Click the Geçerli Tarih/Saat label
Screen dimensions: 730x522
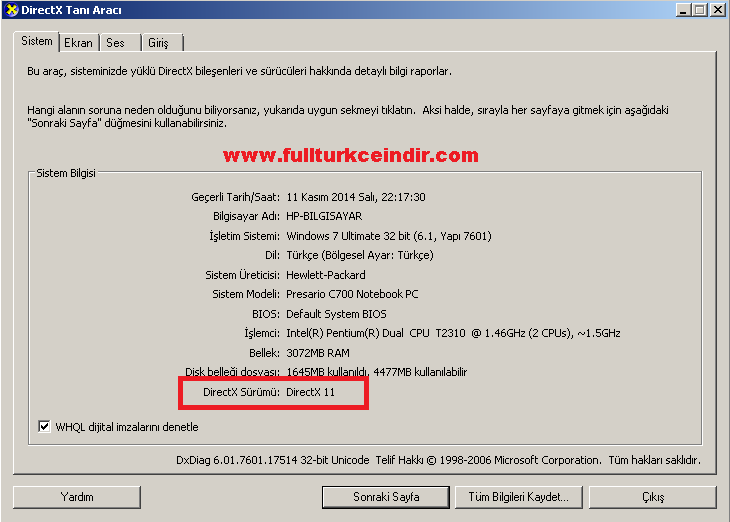pyautogui.click(x=236, y=197)
